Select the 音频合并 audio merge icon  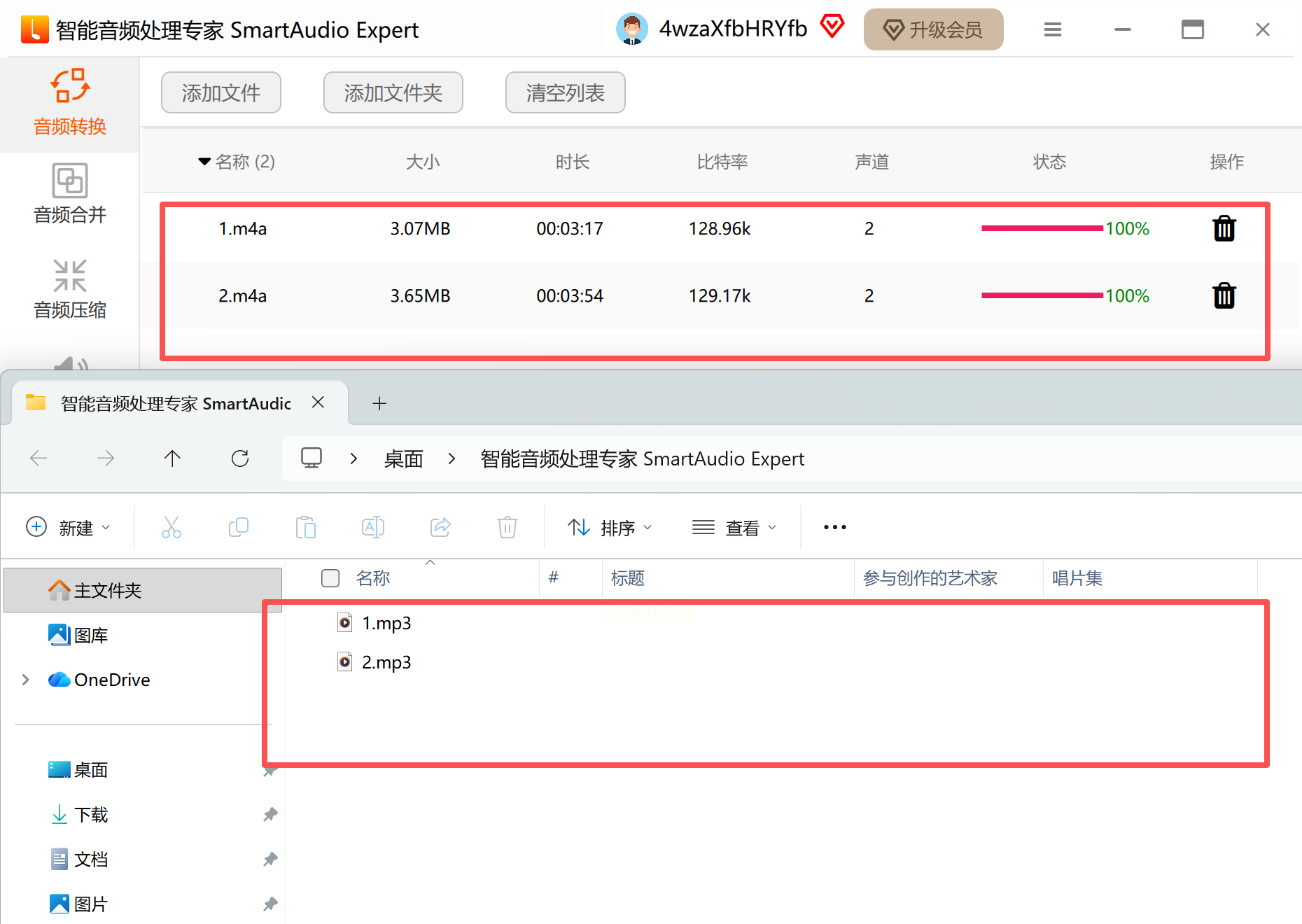[x=70, y=181]
